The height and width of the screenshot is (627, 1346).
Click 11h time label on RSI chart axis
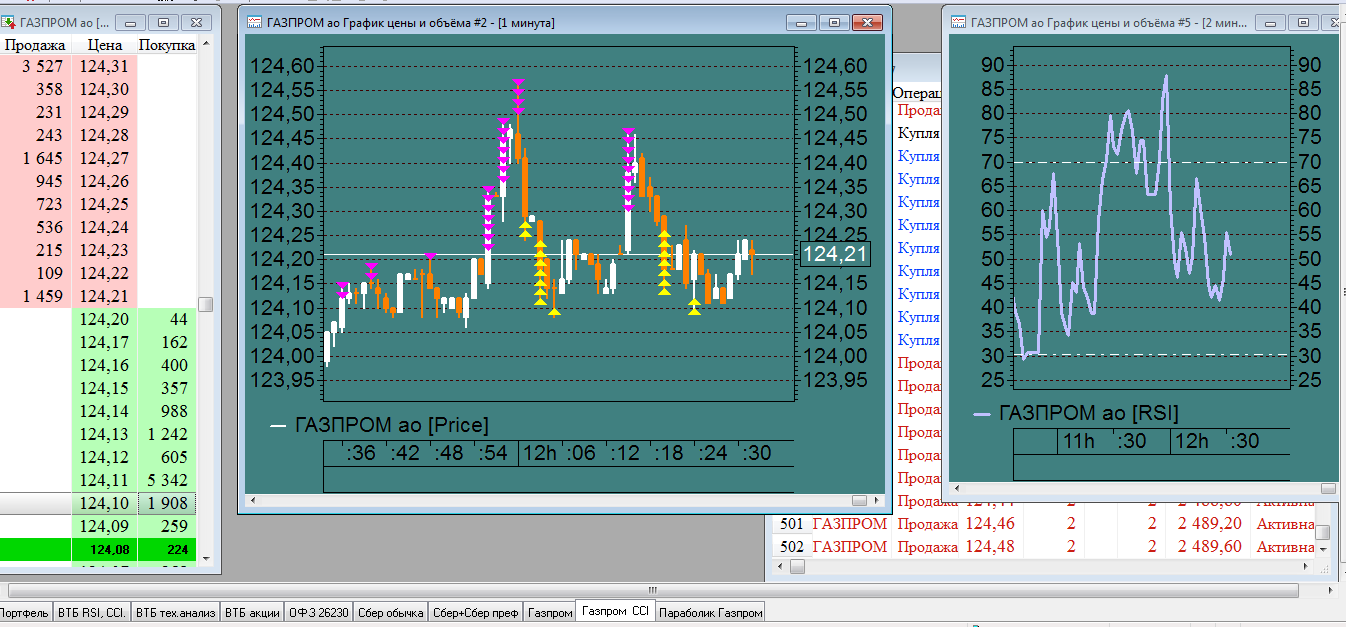point(1079,441)
